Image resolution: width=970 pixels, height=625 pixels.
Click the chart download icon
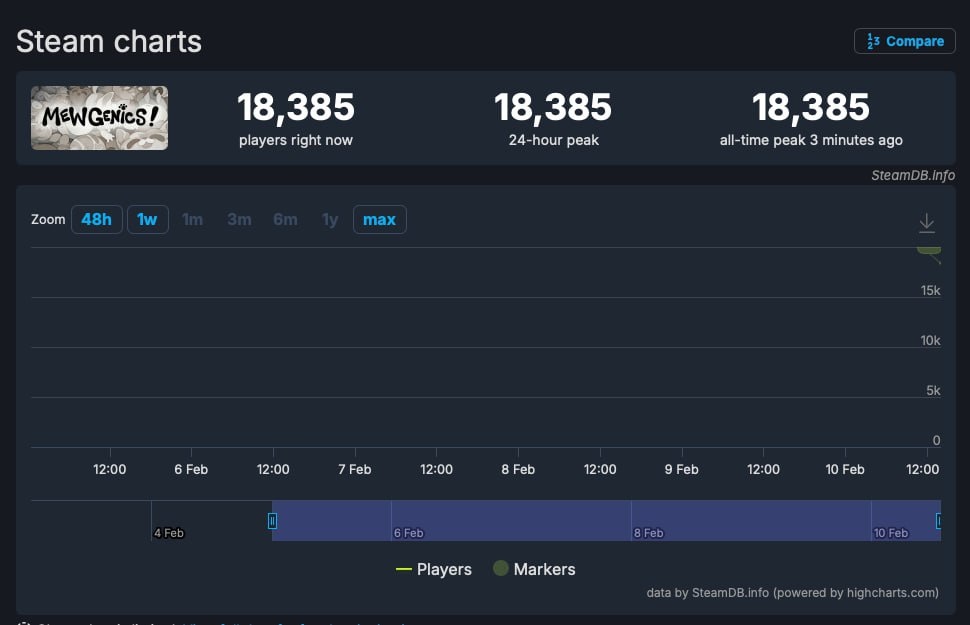point(927,223)
